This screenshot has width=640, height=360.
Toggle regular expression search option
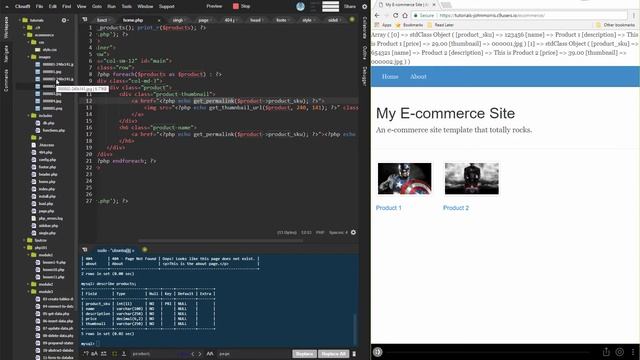[x=86, y=354]
